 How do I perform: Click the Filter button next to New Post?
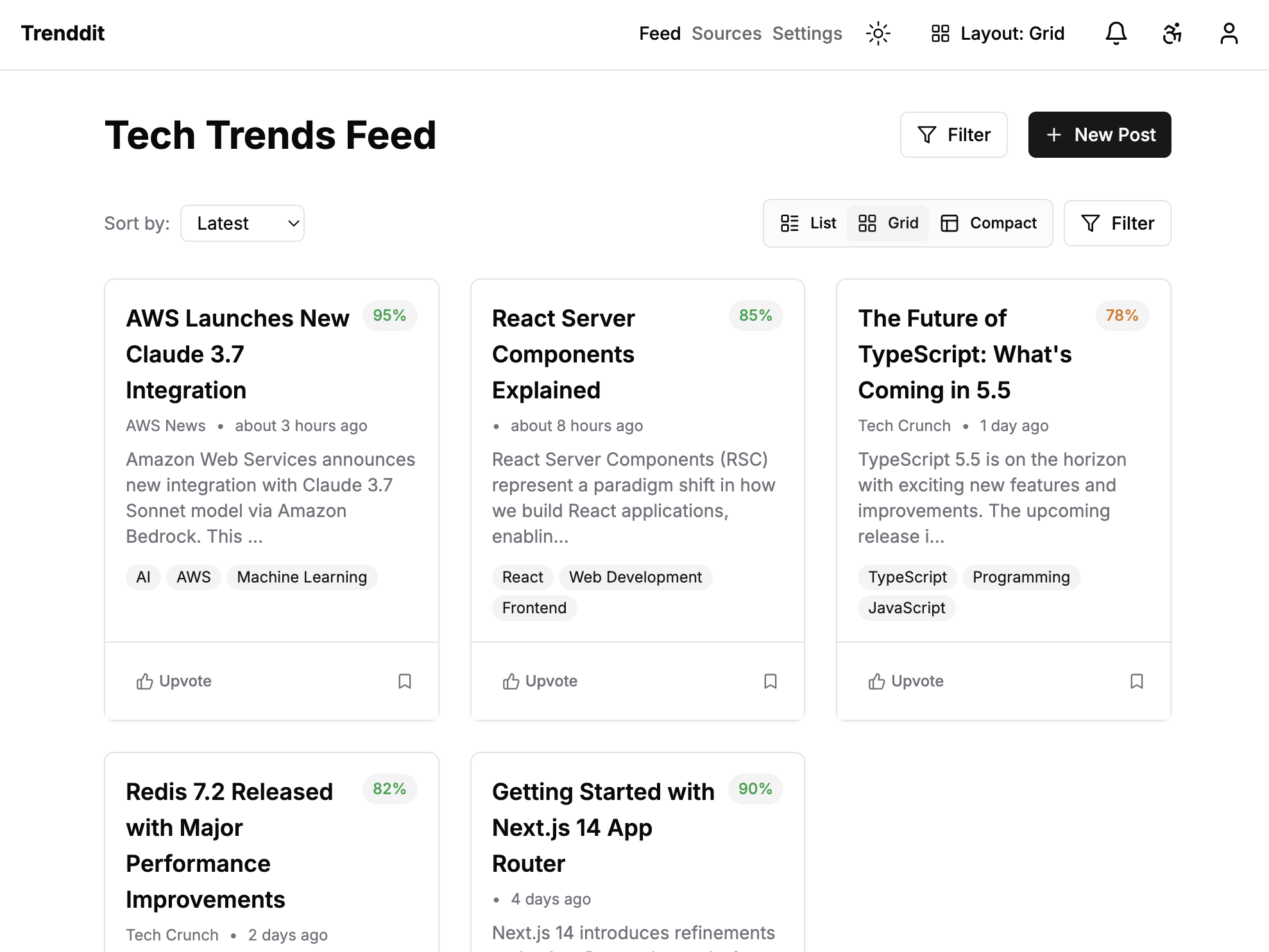point(953,135)
